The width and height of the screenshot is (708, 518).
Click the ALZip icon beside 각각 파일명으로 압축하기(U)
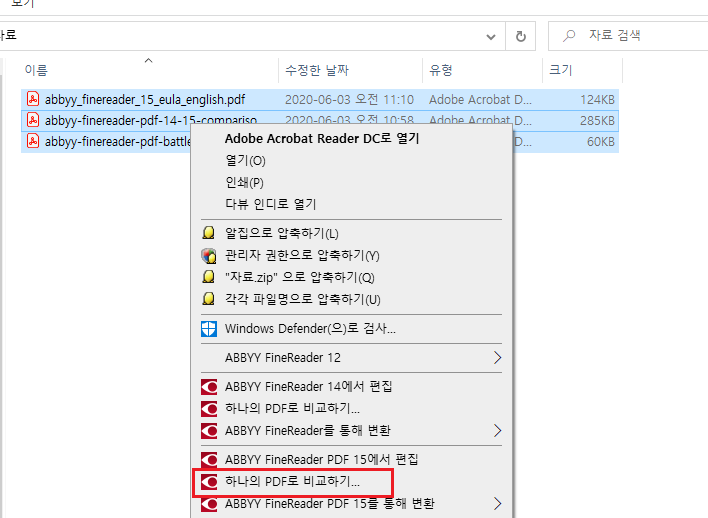(x=209, y=299)
